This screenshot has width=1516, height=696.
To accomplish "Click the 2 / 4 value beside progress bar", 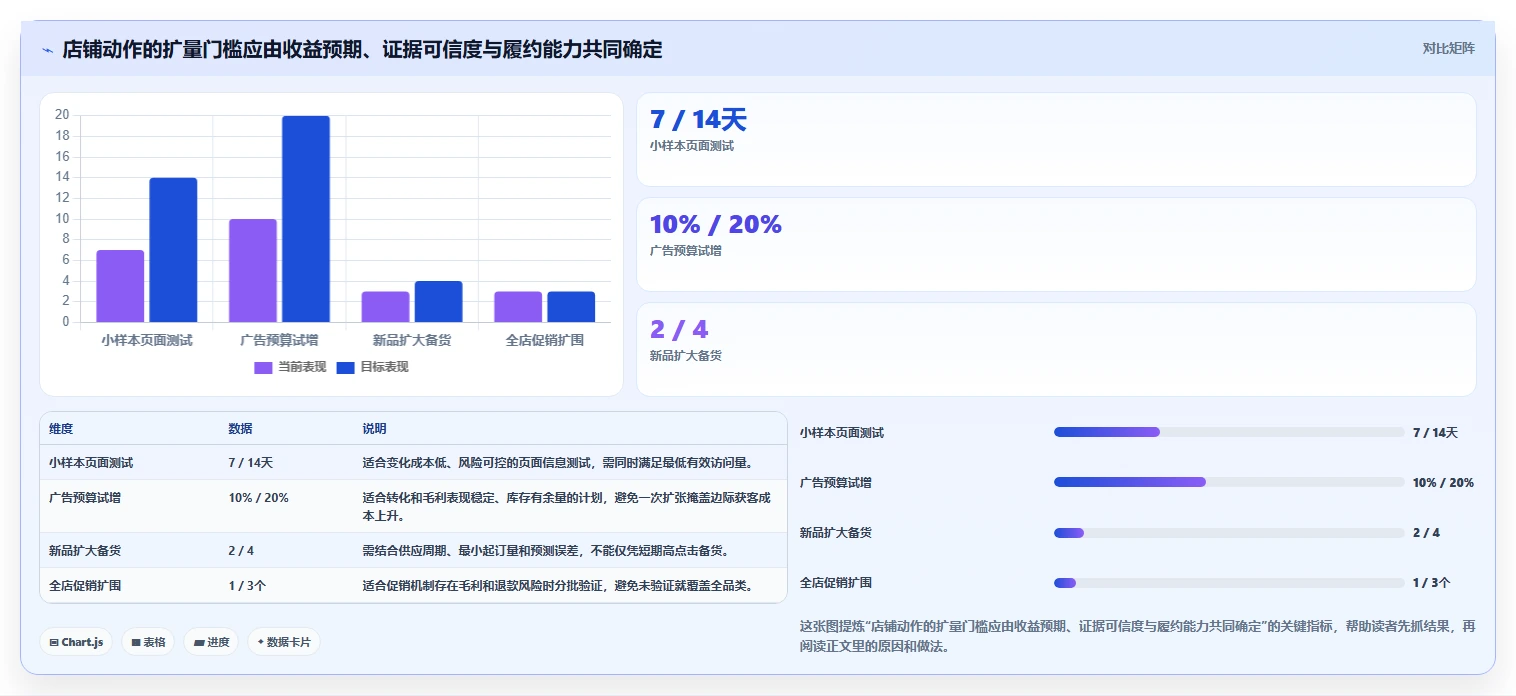I will coord(1426,532).
